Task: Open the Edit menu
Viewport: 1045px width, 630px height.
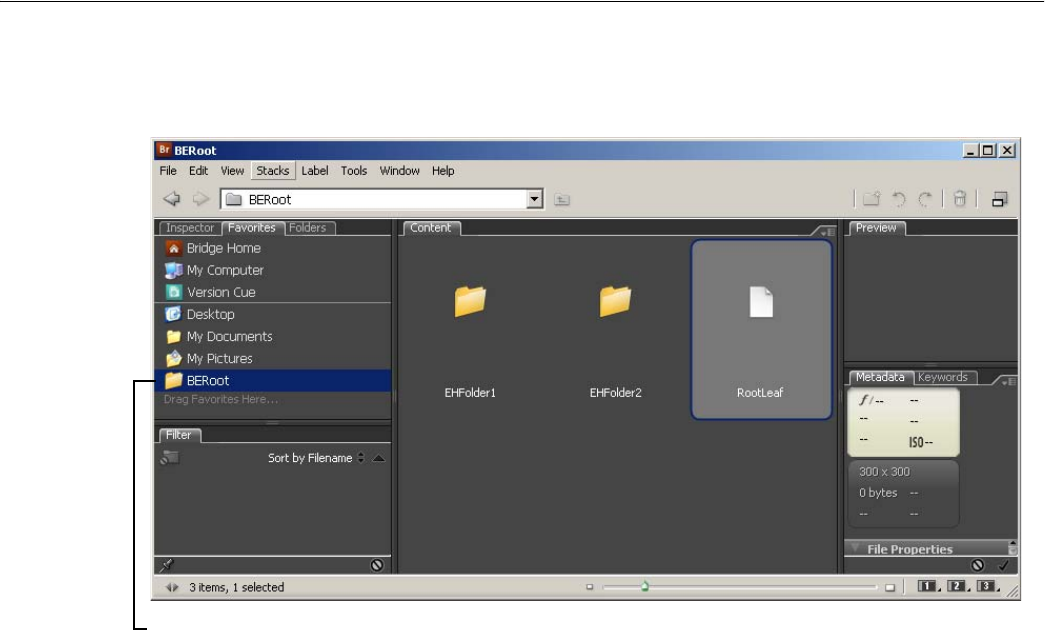Action: pyautogui.click(x=199, y=171)
